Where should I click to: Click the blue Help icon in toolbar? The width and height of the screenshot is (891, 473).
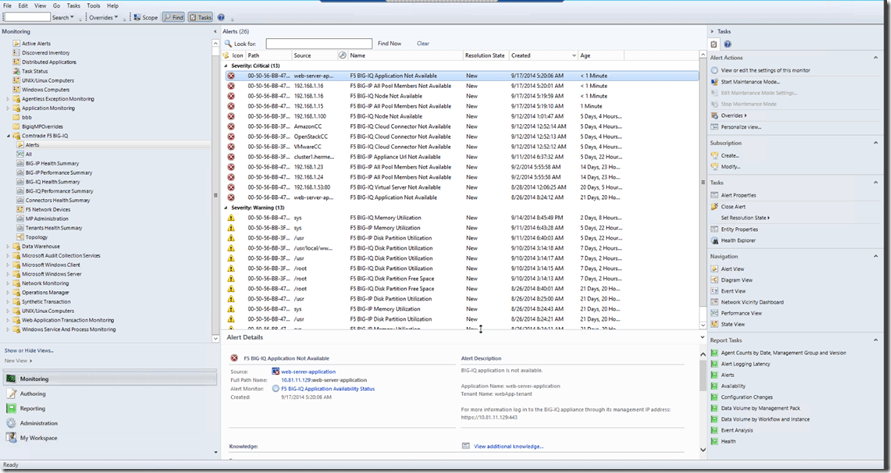pos(221,17)
